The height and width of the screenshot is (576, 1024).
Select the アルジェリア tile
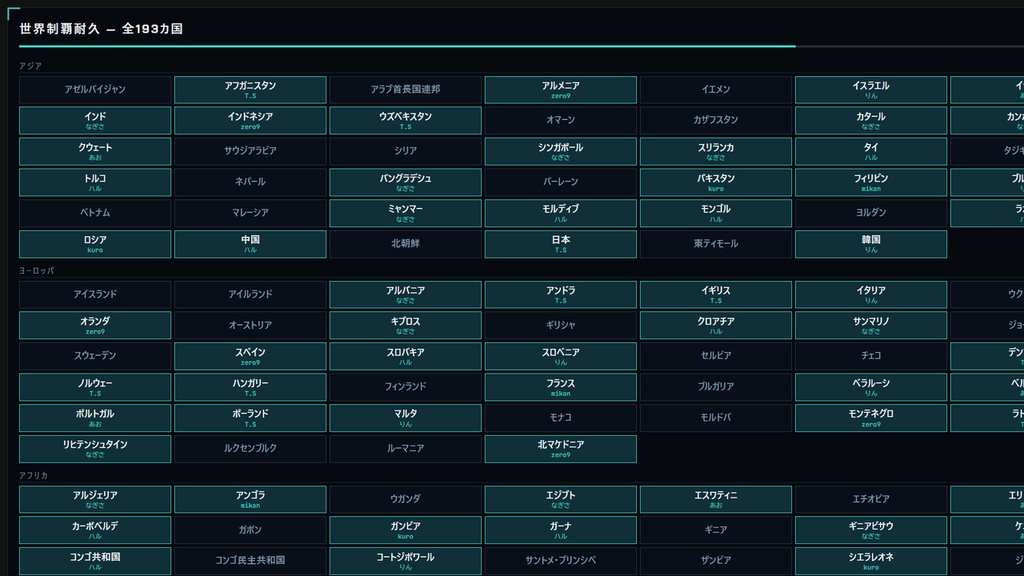coord(95,500)
